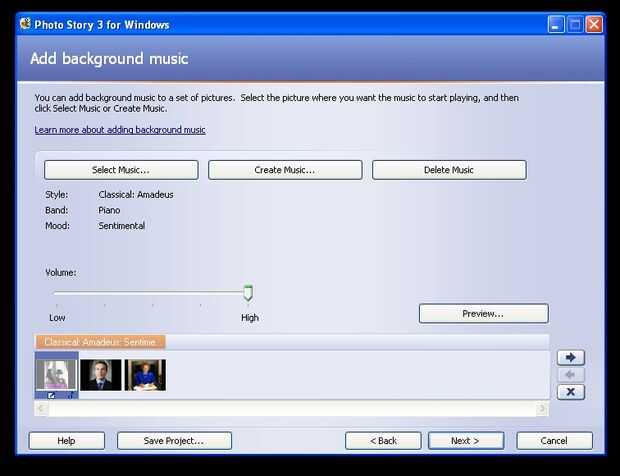
Task: Click the volume slider thumb
Action: pos(248,293)
